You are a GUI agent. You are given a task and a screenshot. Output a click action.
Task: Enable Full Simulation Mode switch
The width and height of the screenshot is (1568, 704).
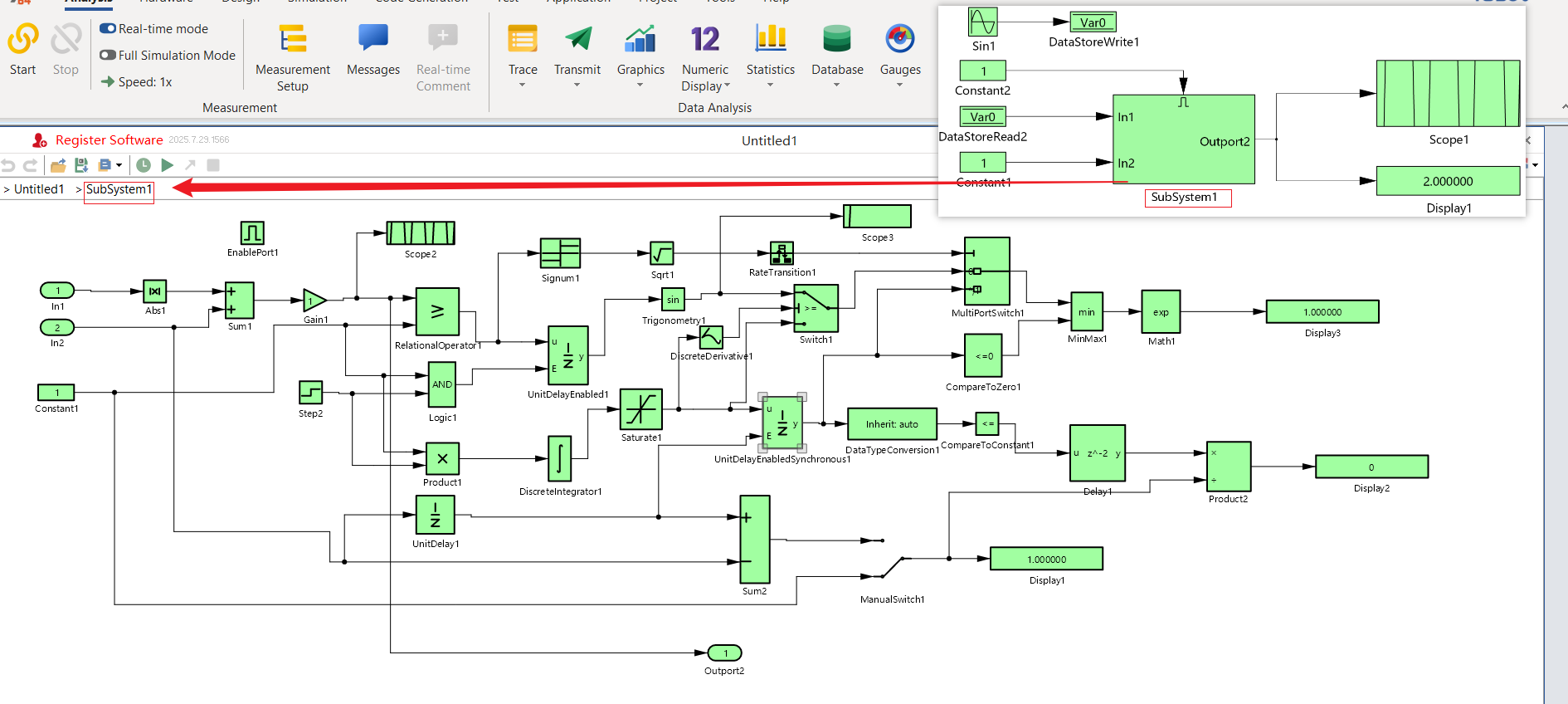click(x=108, y=55)
